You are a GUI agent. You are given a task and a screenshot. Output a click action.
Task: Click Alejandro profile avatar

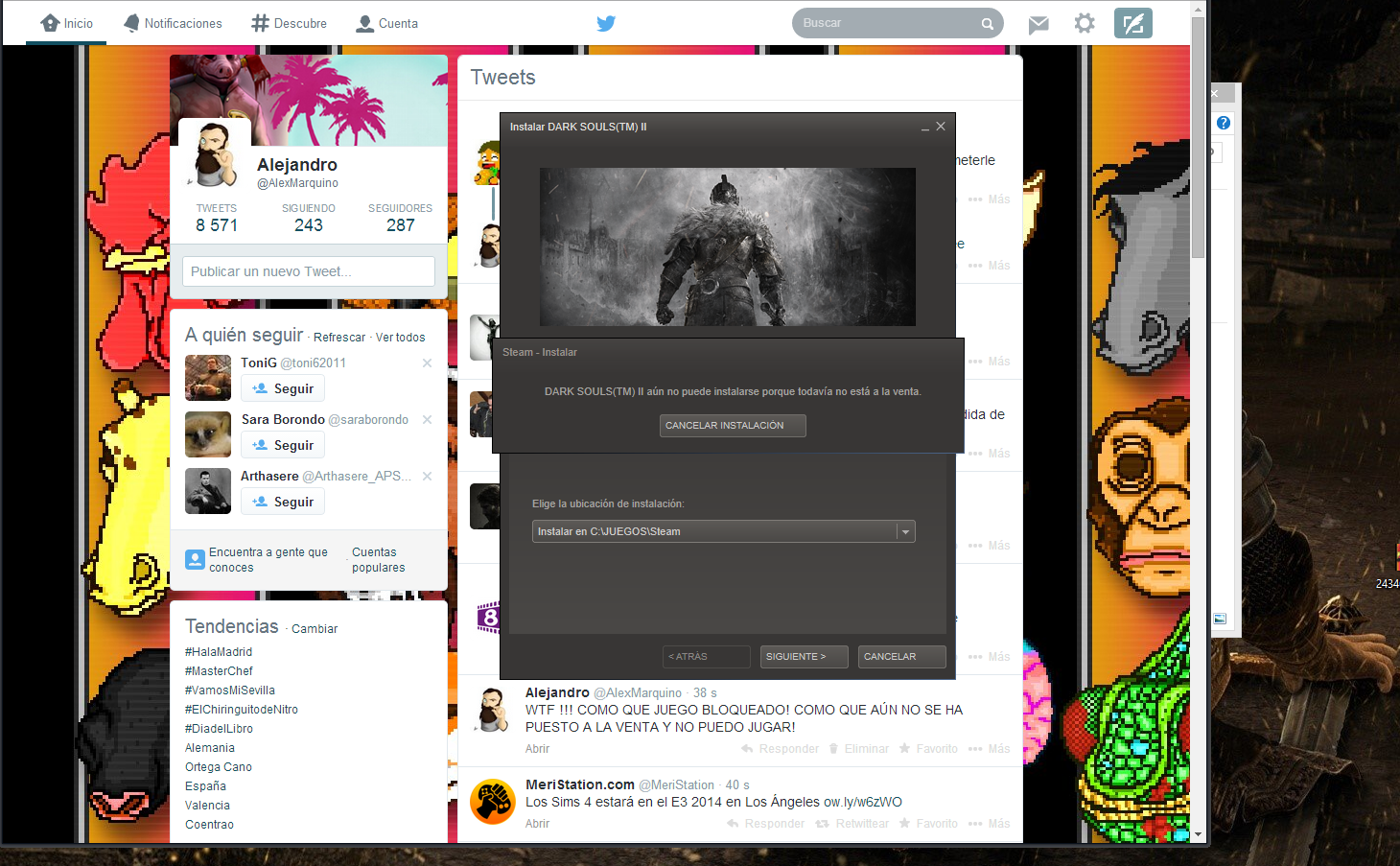click(216, 153)
